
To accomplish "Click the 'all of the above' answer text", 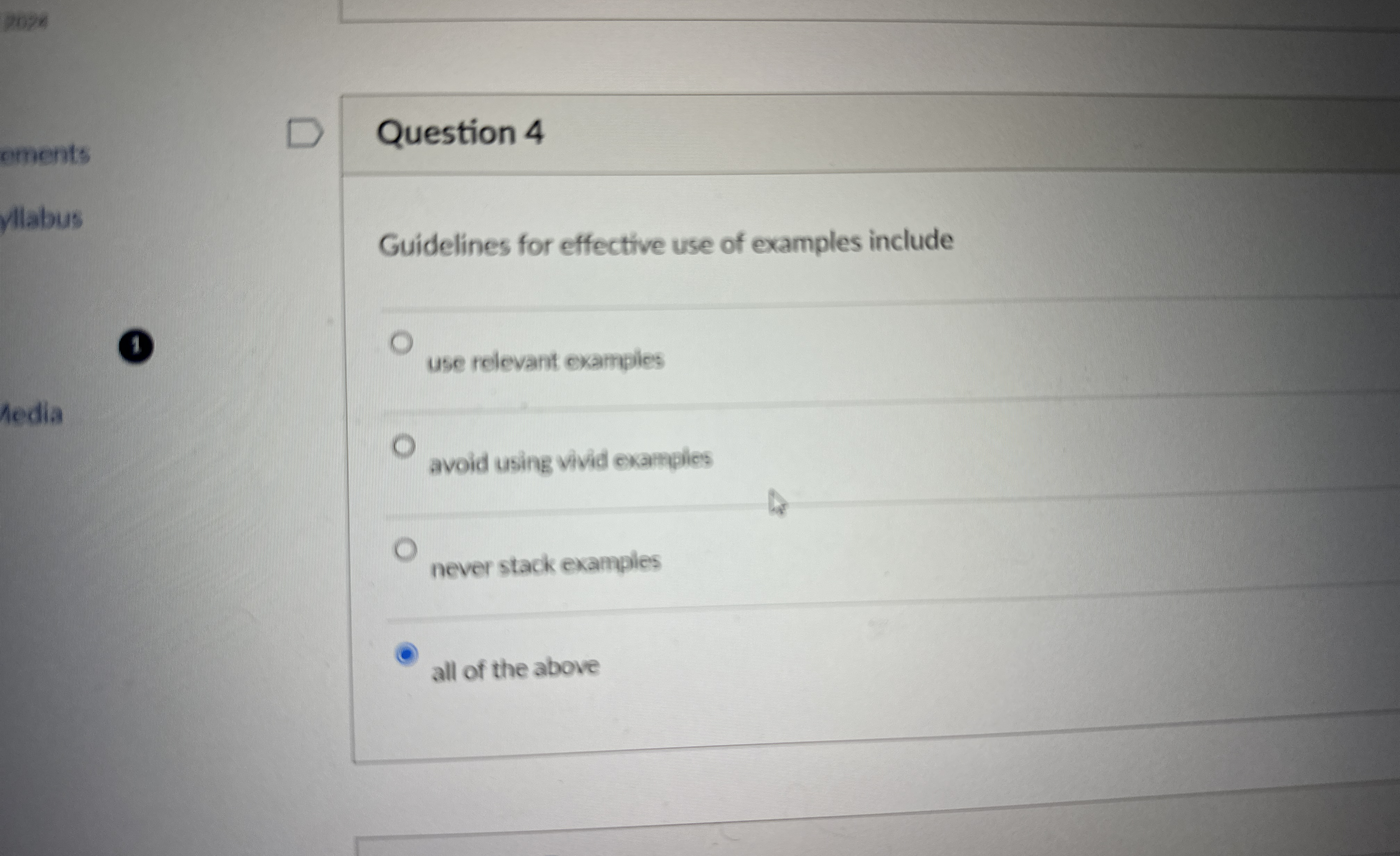I will pyautogui.click(x=514, y=669).
